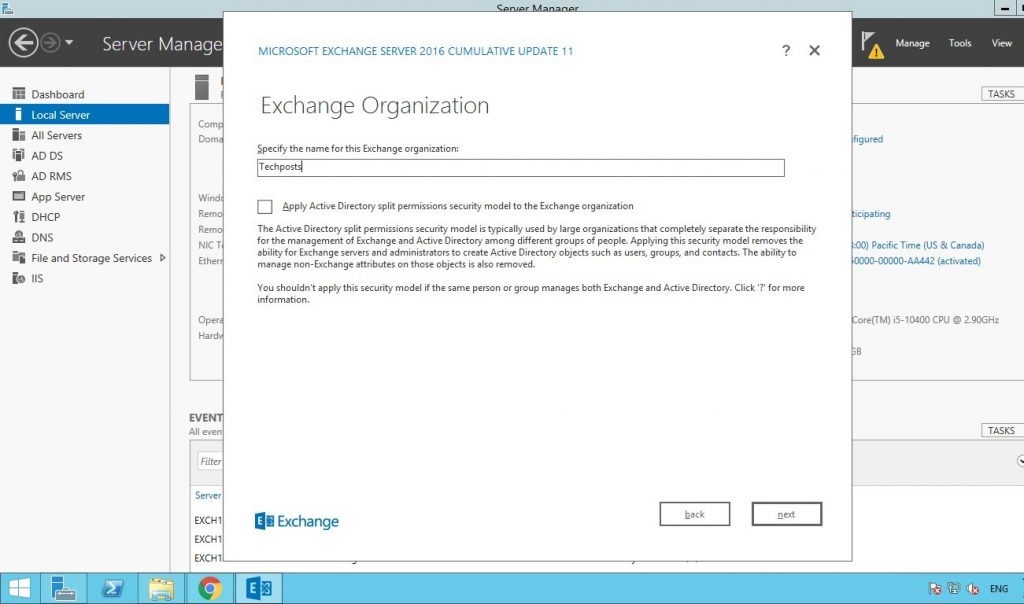Click the product ID activated link
This screenshot has height=604, width=1024.
tap(916, 261)
